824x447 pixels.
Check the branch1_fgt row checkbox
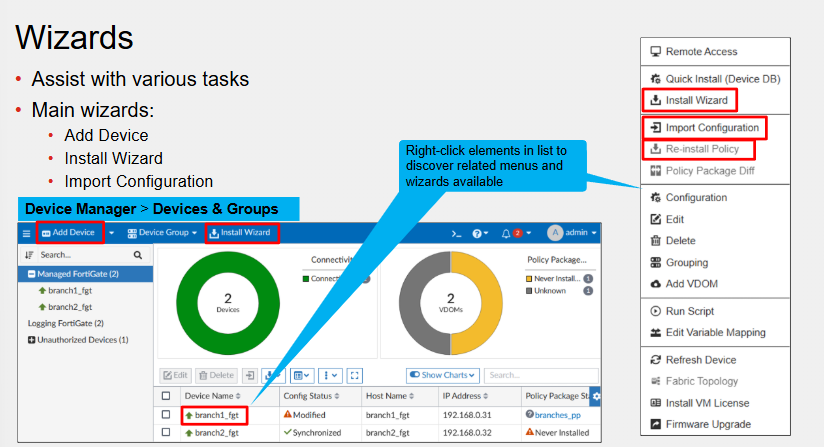point(166,414)
